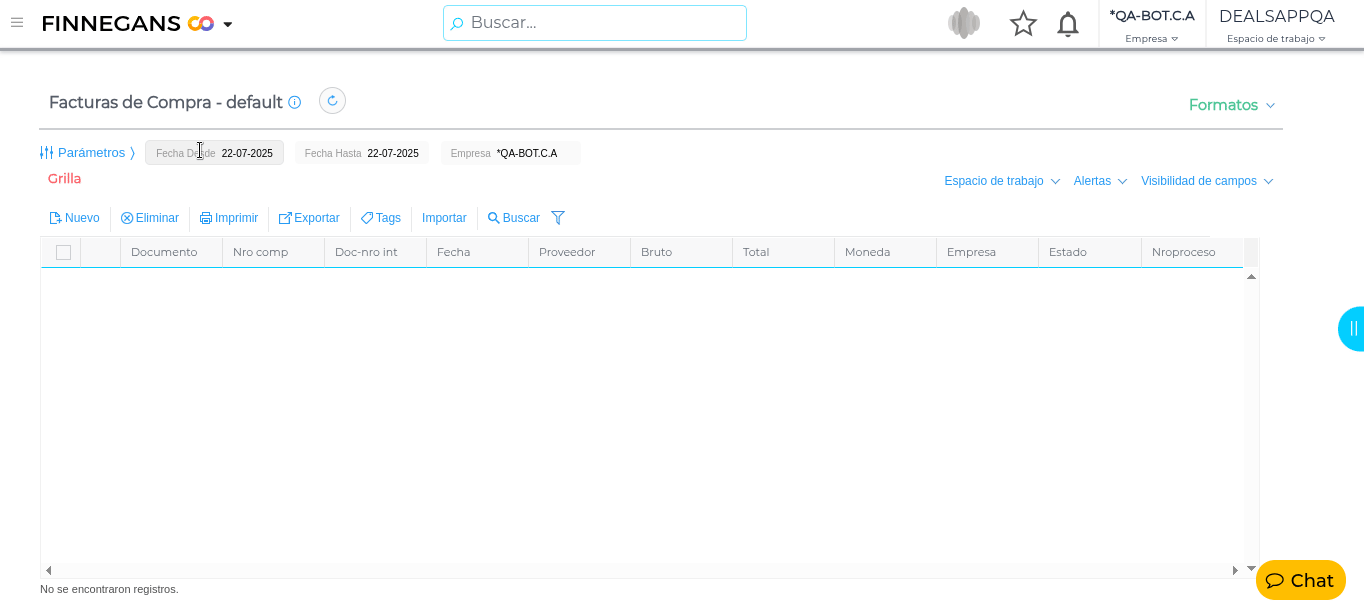The width and height of the screenshot is (1364, 608).
Task: Click the horizontal scroll-right arrow
Action: (x=1235, y=570)
